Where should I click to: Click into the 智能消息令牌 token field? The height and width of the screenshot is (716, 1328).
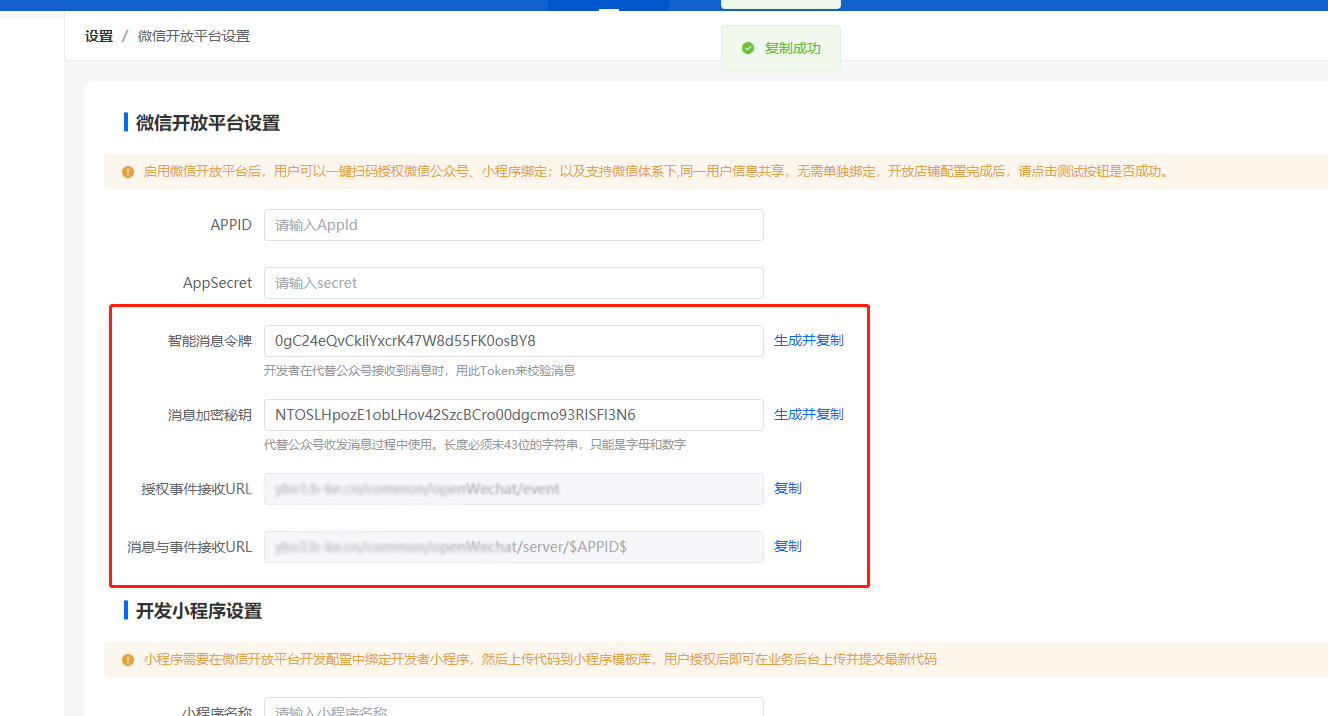pos(514,341)
